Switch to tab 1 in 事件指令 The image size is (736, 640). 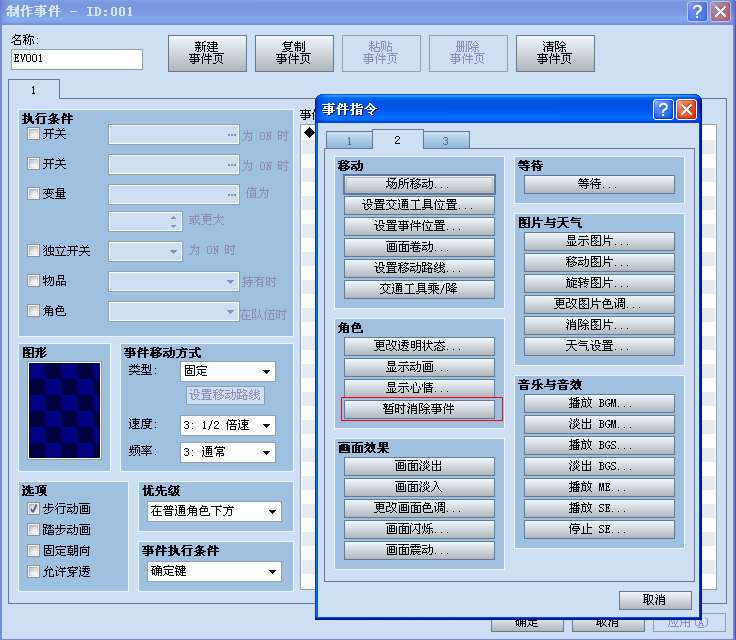(x=349, y=140)
